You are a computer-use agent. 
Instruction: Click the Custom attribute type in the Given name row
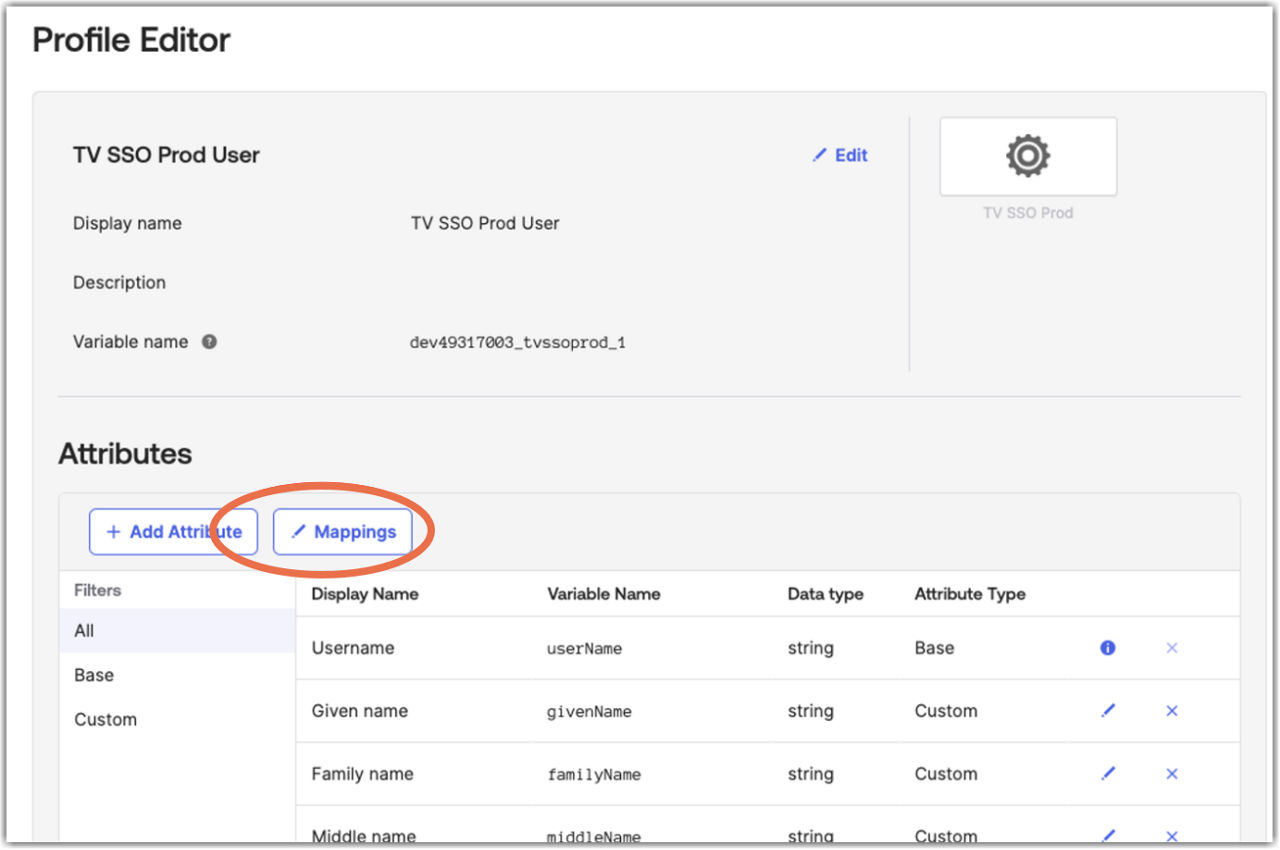click(x=946, y=711)
